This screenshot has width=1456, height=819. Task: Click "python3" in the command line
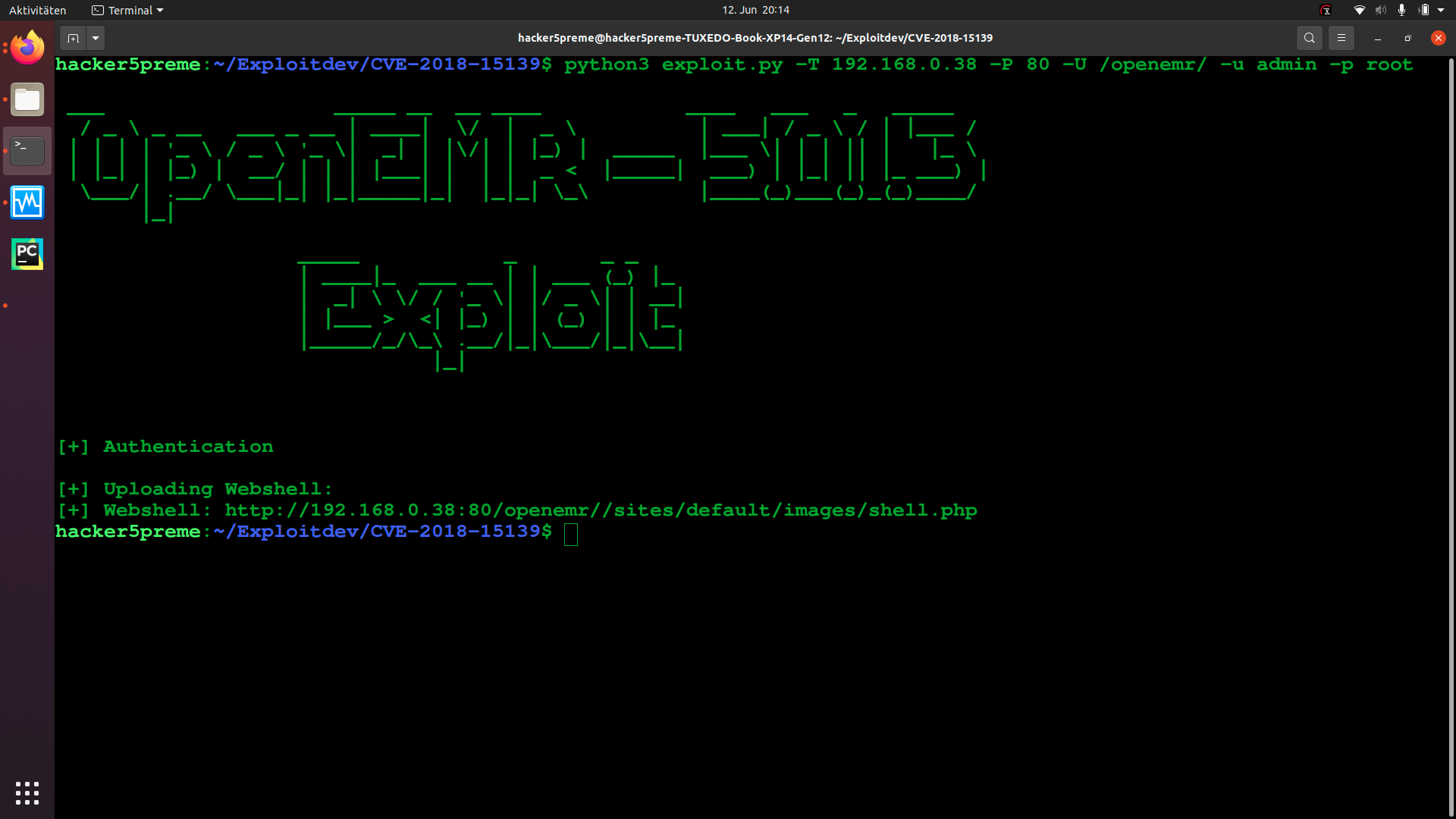607,64
